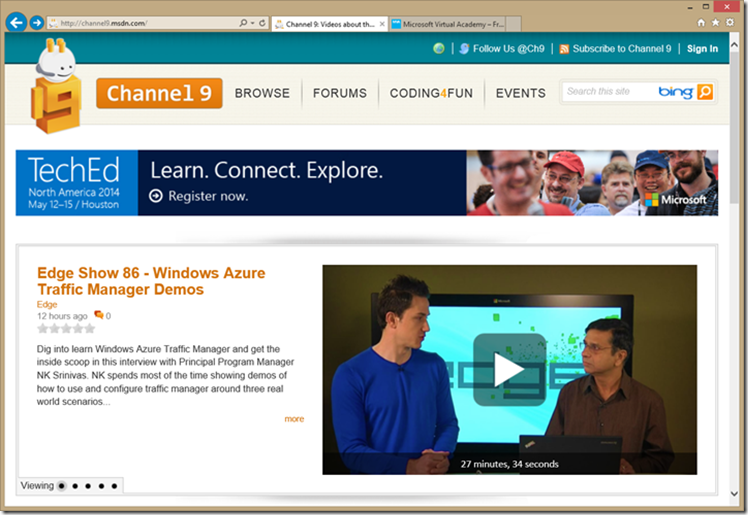This screenshot has height=515, width=748.
Task: Click the vertical scrollbar thumb
Action: (x=735, y=129)
